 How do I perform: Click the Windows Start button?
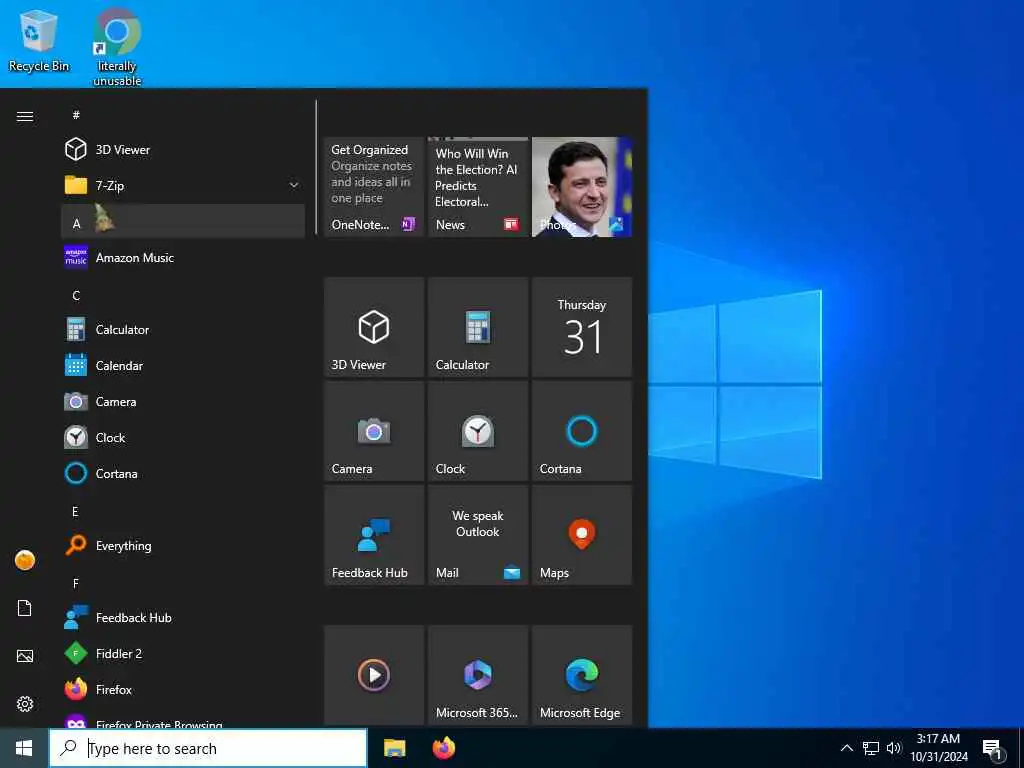pos(24,748)
